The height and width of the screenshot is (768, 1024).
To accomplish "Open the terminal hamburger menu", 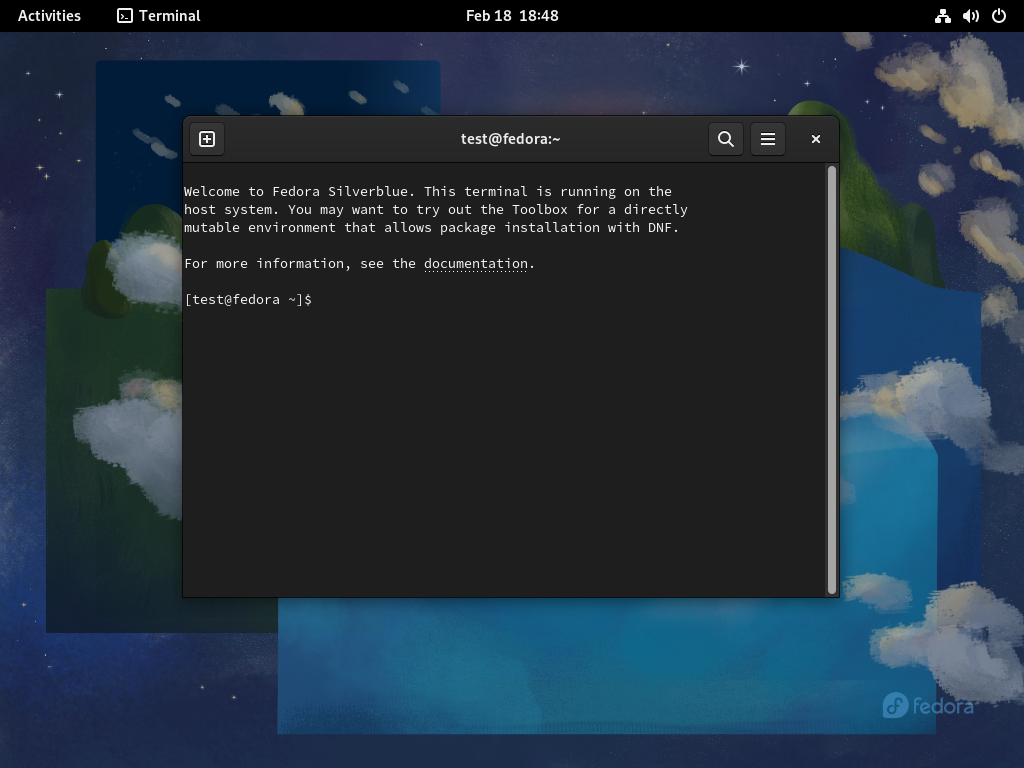I will point(768,139).
